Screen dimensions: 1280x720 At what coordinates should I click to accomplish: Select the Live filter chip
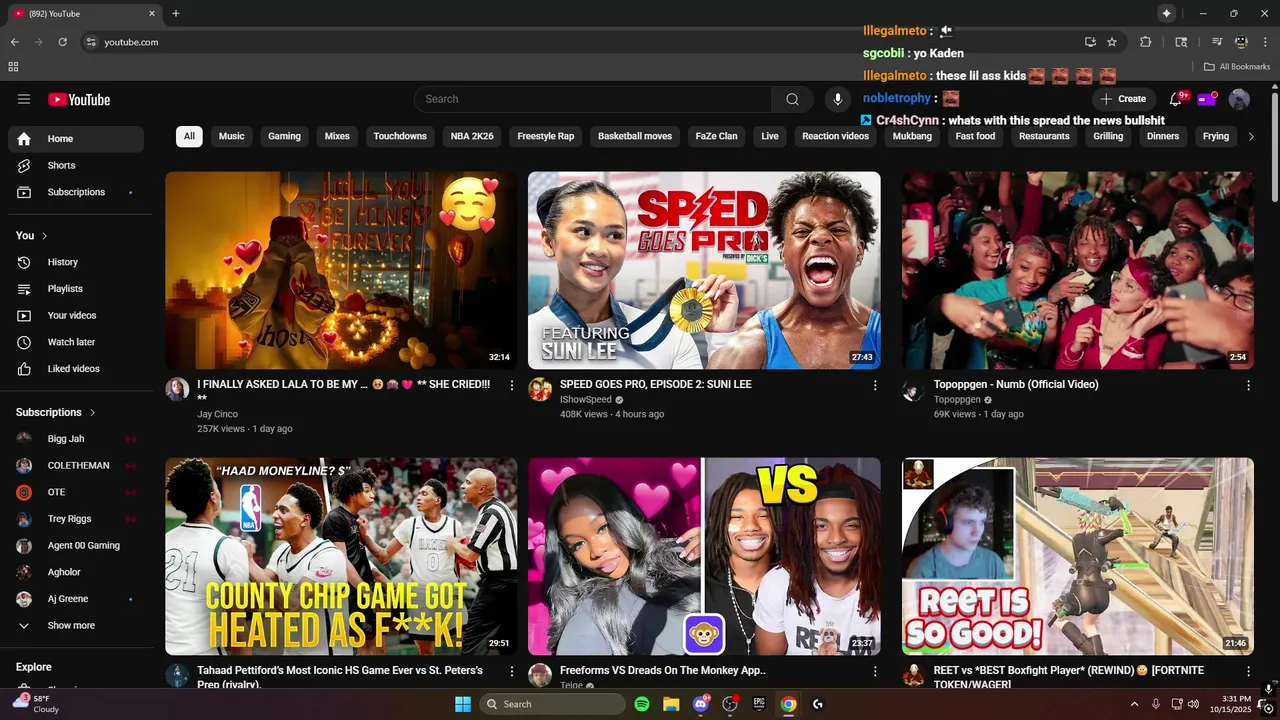[x=770, y=136]
